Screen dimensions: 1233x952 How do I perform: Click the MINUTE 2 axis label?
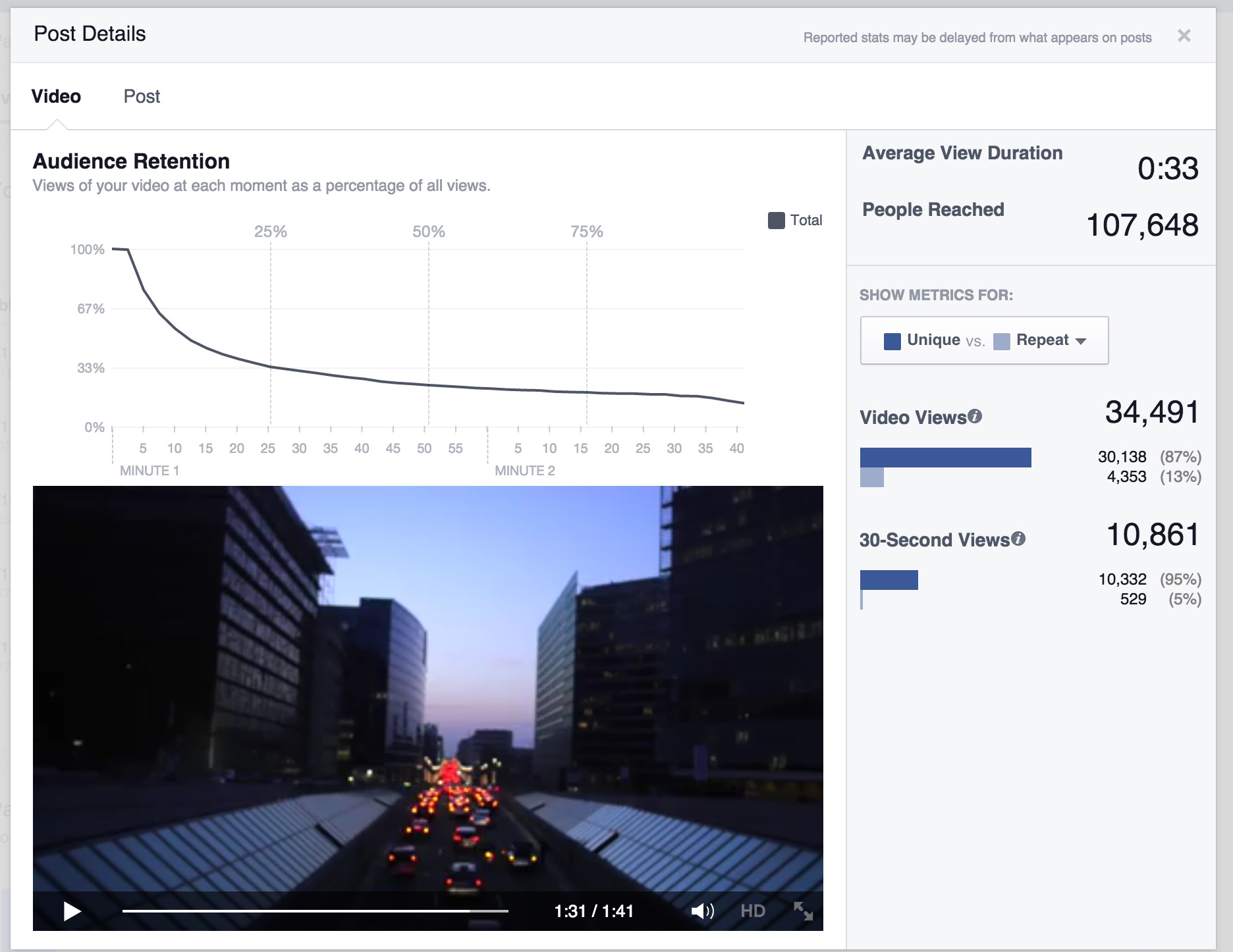[525, 471]
